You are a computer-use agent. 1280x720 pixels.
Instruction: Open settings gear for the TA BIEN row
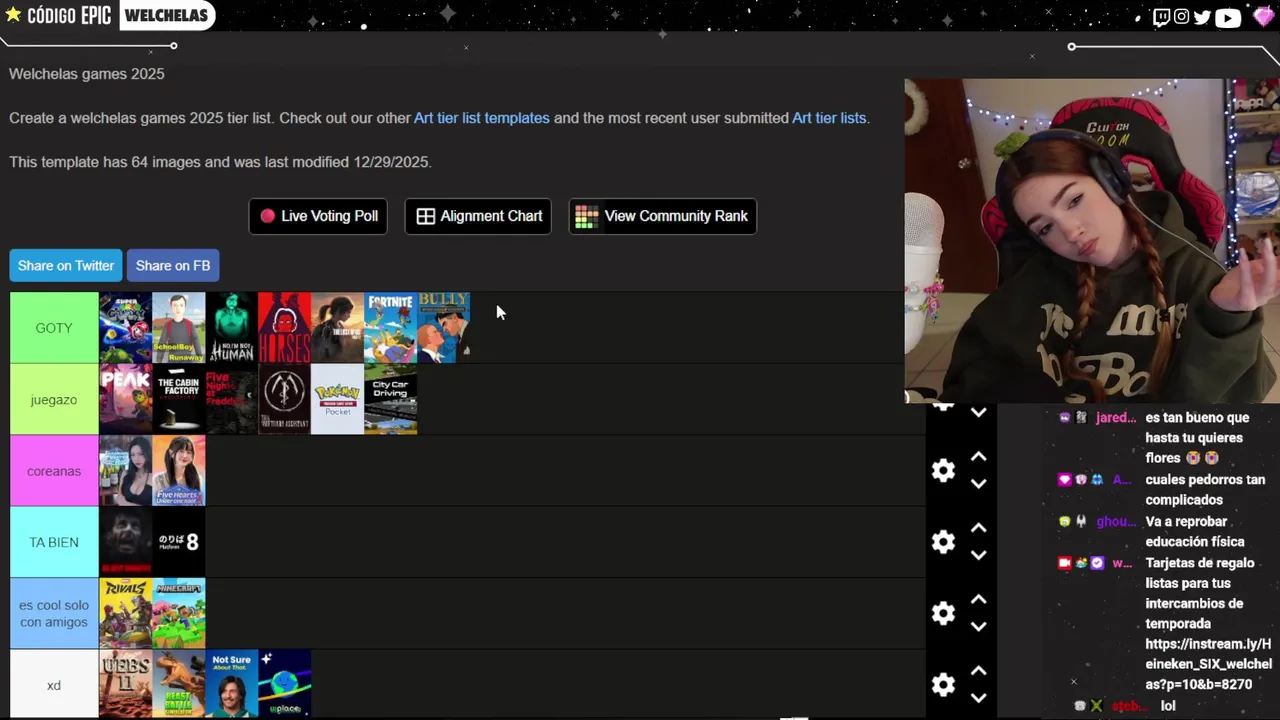point(943,542)
